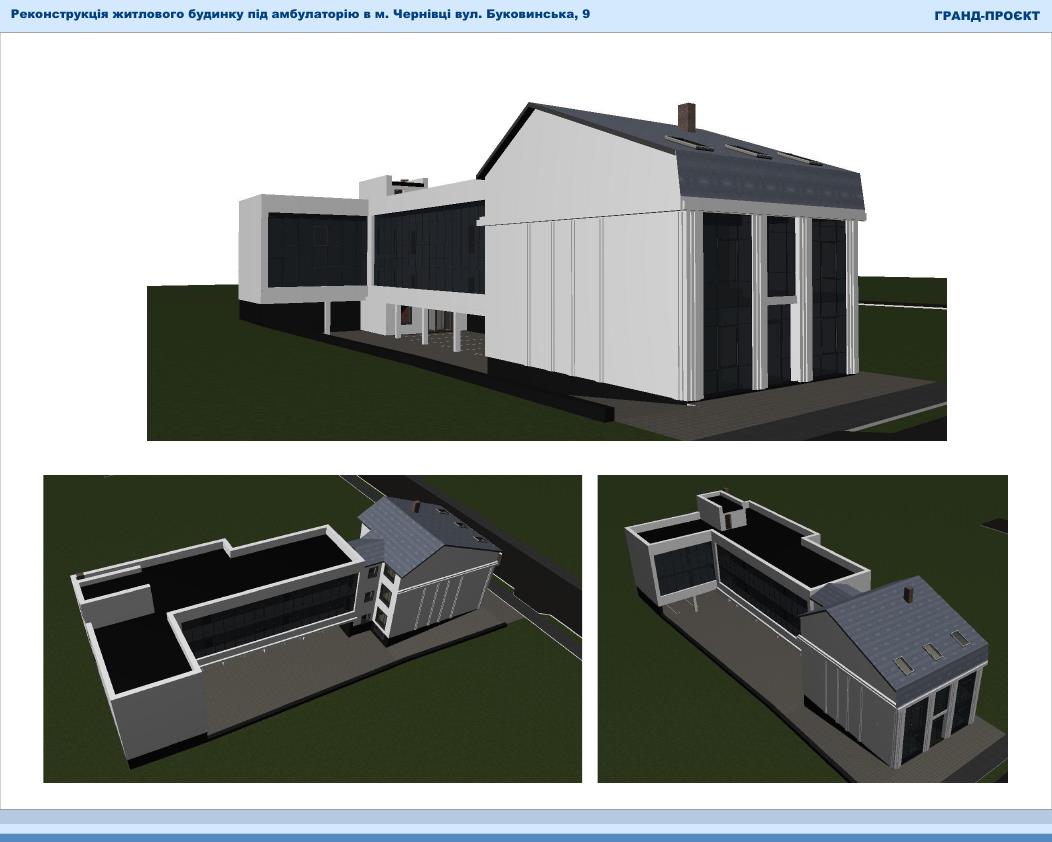The height and width of the screenshot is (842, 1052).
Task: Click the address text 'вул. Буковинська, 9'
Action: click(519, 14)
